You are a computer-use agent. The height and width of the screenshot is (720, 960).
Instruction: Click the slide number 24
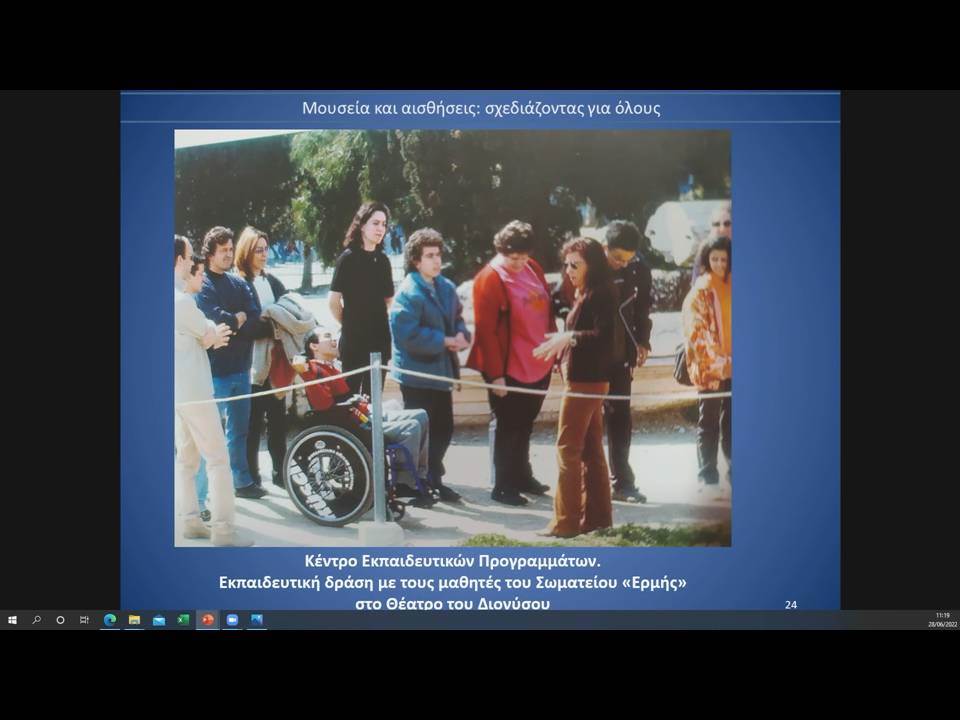point(790,604)
